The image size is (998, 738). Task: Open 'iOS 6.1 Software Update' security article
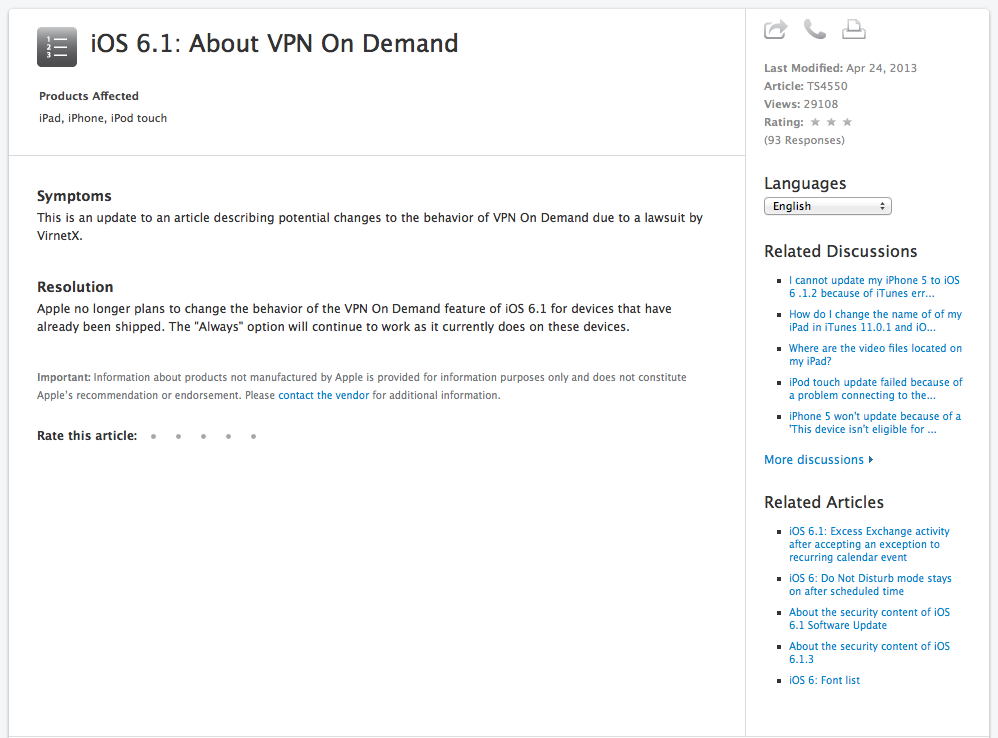[x=868, y=619]
